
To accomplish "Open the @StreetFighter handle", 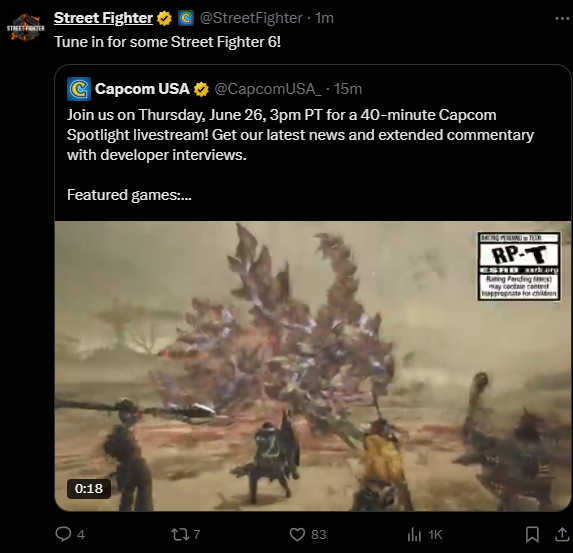I will [251, 18].
